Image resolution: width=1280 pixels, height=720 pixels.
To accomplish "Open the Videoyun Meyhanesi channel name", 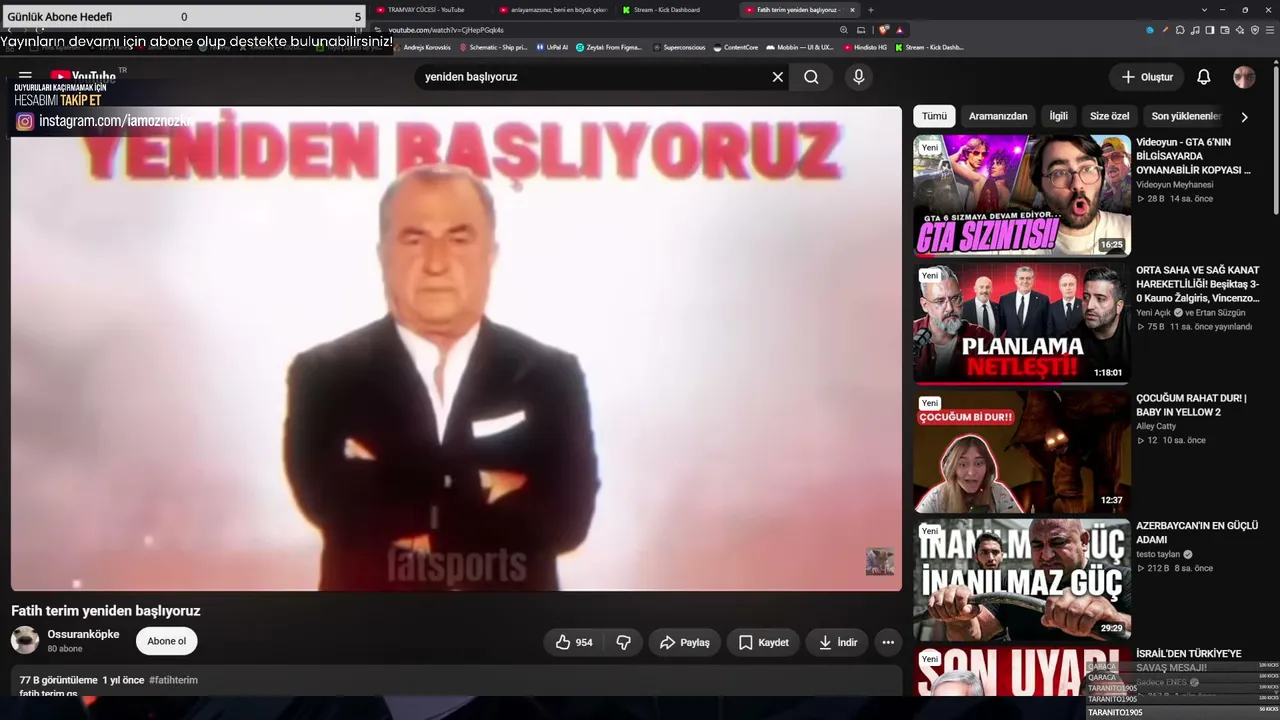I will click(1174, 185).
